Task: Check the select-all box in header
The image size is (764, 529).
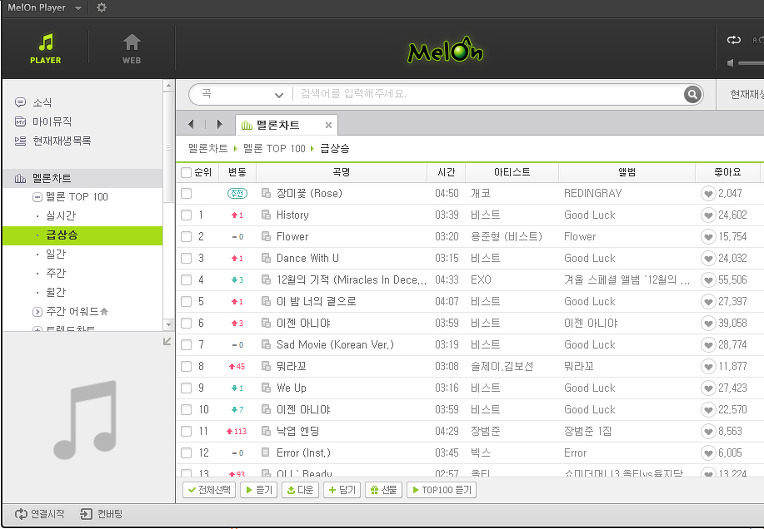Action: [x=186, y=172]
